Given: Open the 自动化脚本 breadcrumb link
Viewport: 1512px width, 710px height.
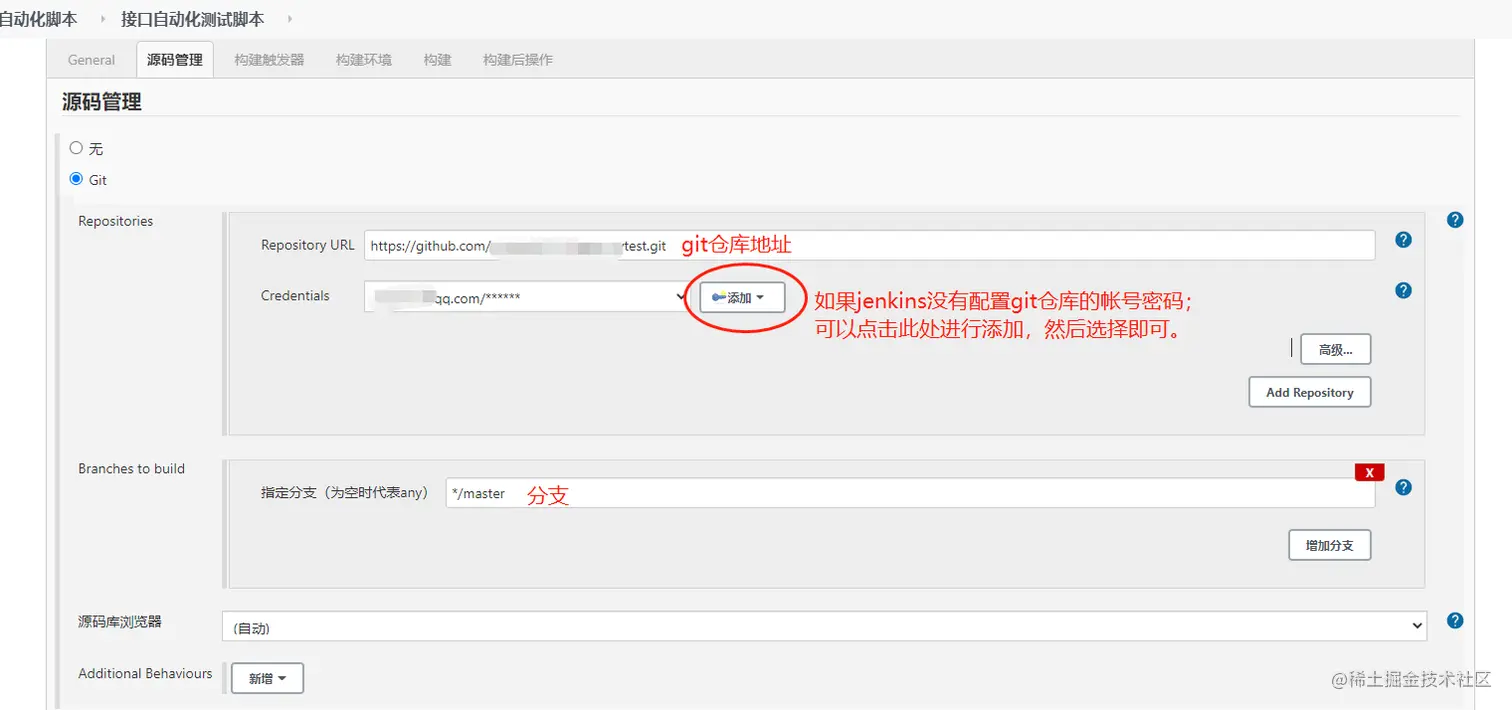Looking at the screenshot, I should 39,19.
